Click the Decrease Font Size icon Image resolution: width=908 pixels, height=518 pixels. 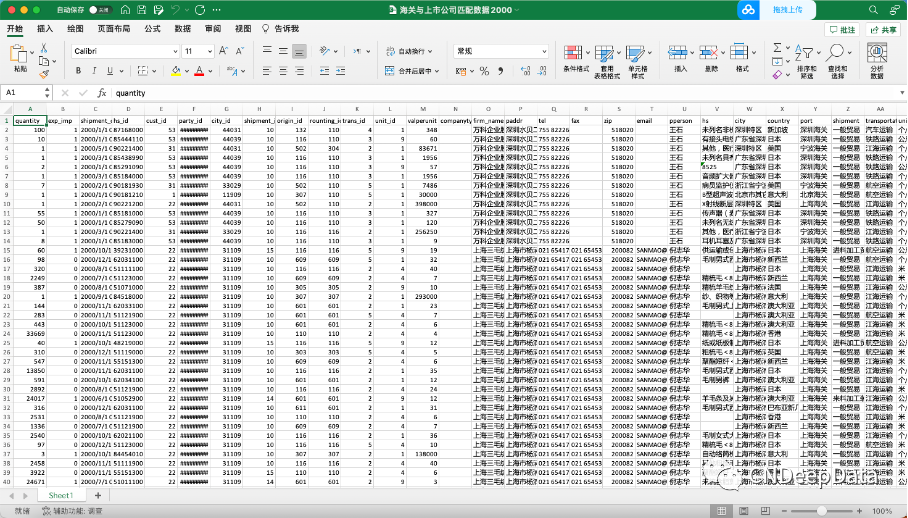coord(240,51)
